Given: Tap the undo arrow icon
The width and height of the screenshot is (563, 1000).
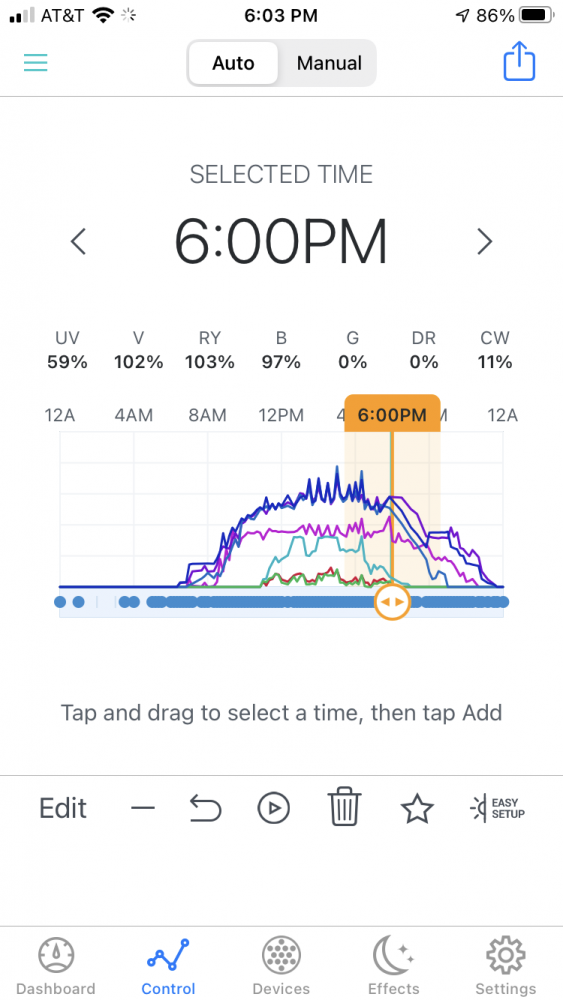Looking at the screenshot, I should pos(205,809).
